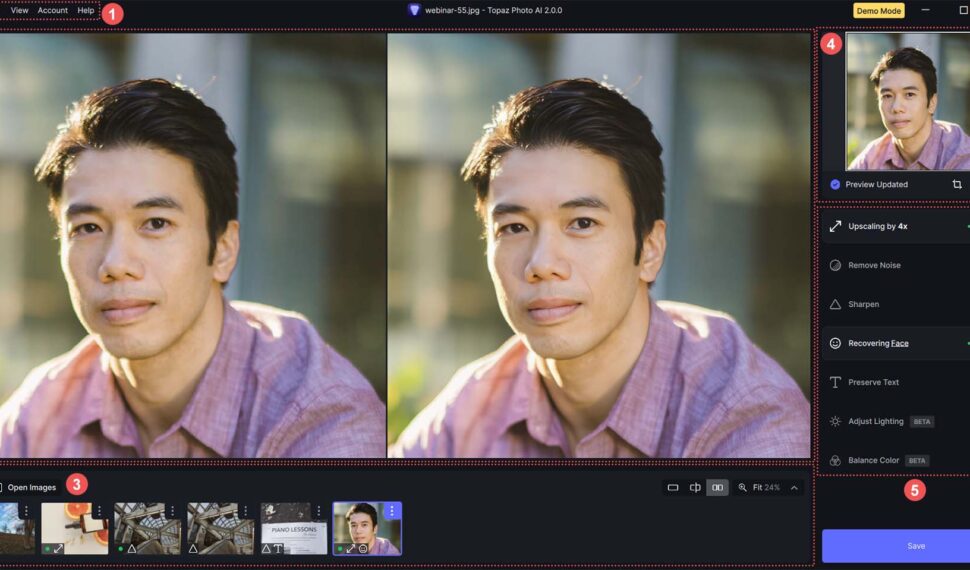Click the Recovering Face smiley icon
The width and height of the screenshot is (970, 570).
pos(835,343)
